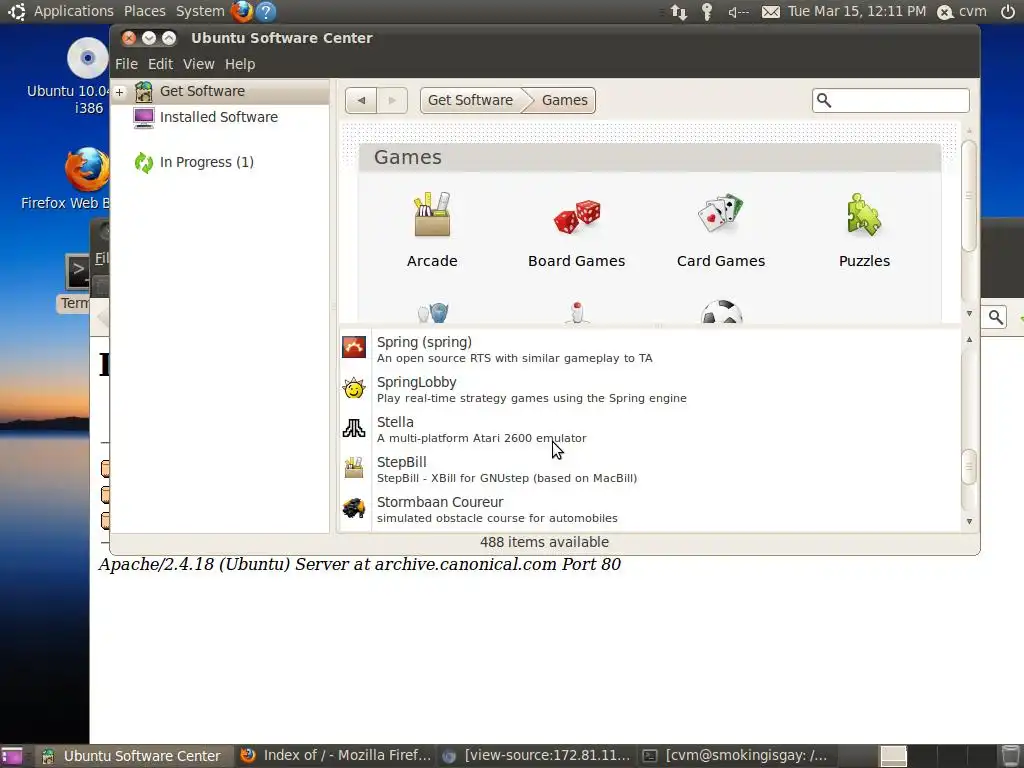Viewport: 1024px width, 768px height.
Task: Click the magnifier icon in search box
Action: (x=824, y=101)
